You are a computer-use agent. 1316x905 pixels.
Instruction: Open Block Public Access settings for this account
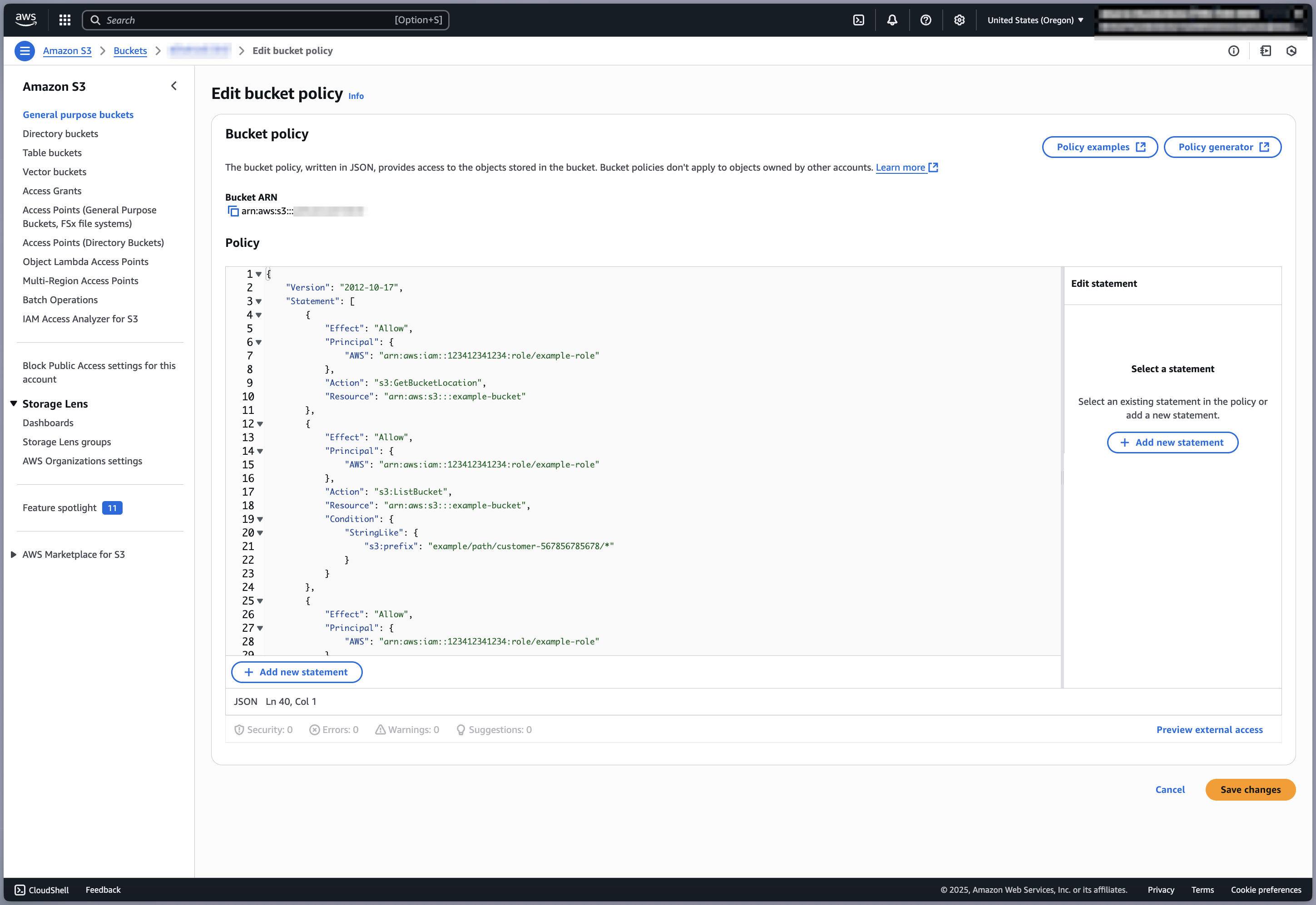coord(99,373)
